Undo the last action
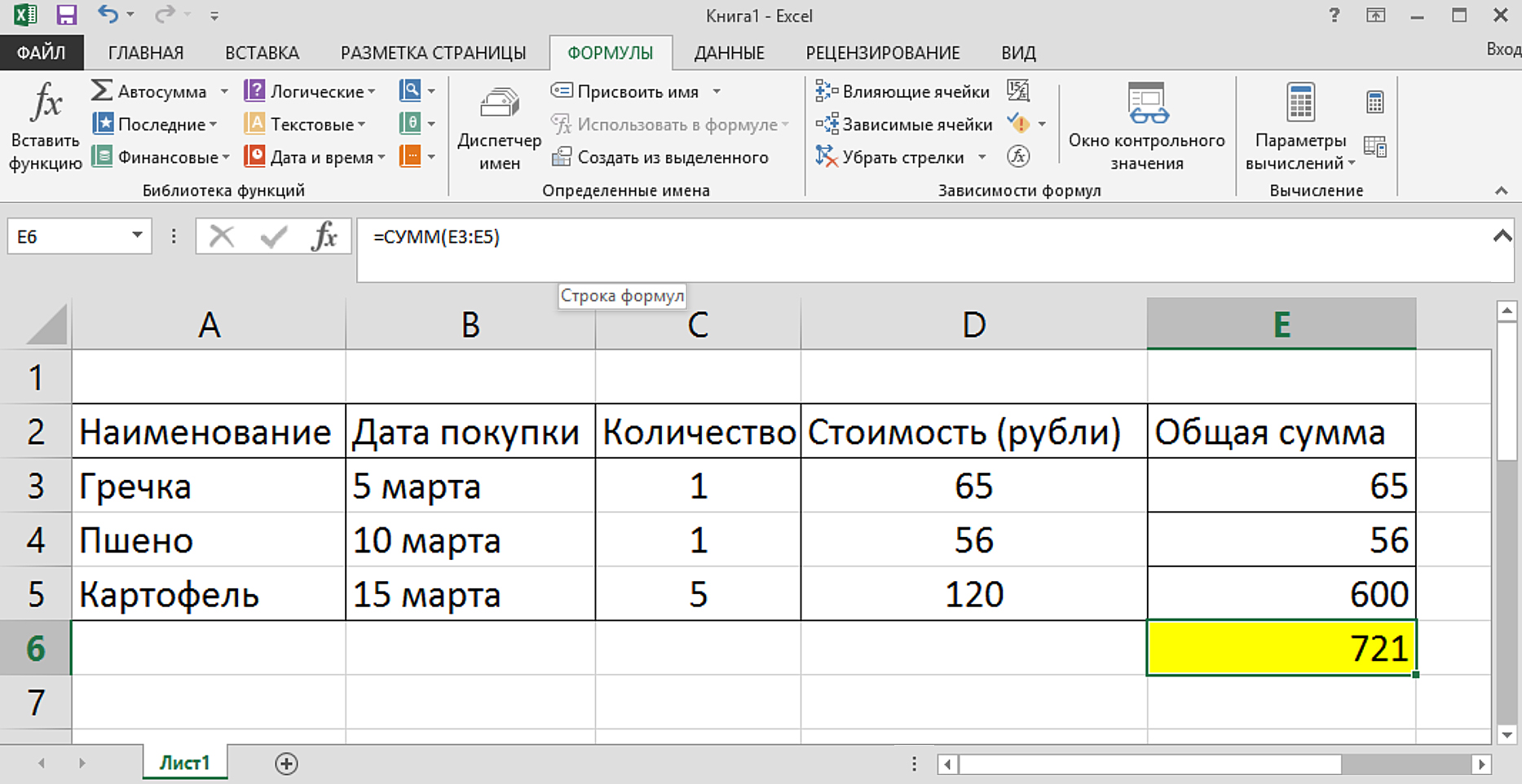 point(108,15)
